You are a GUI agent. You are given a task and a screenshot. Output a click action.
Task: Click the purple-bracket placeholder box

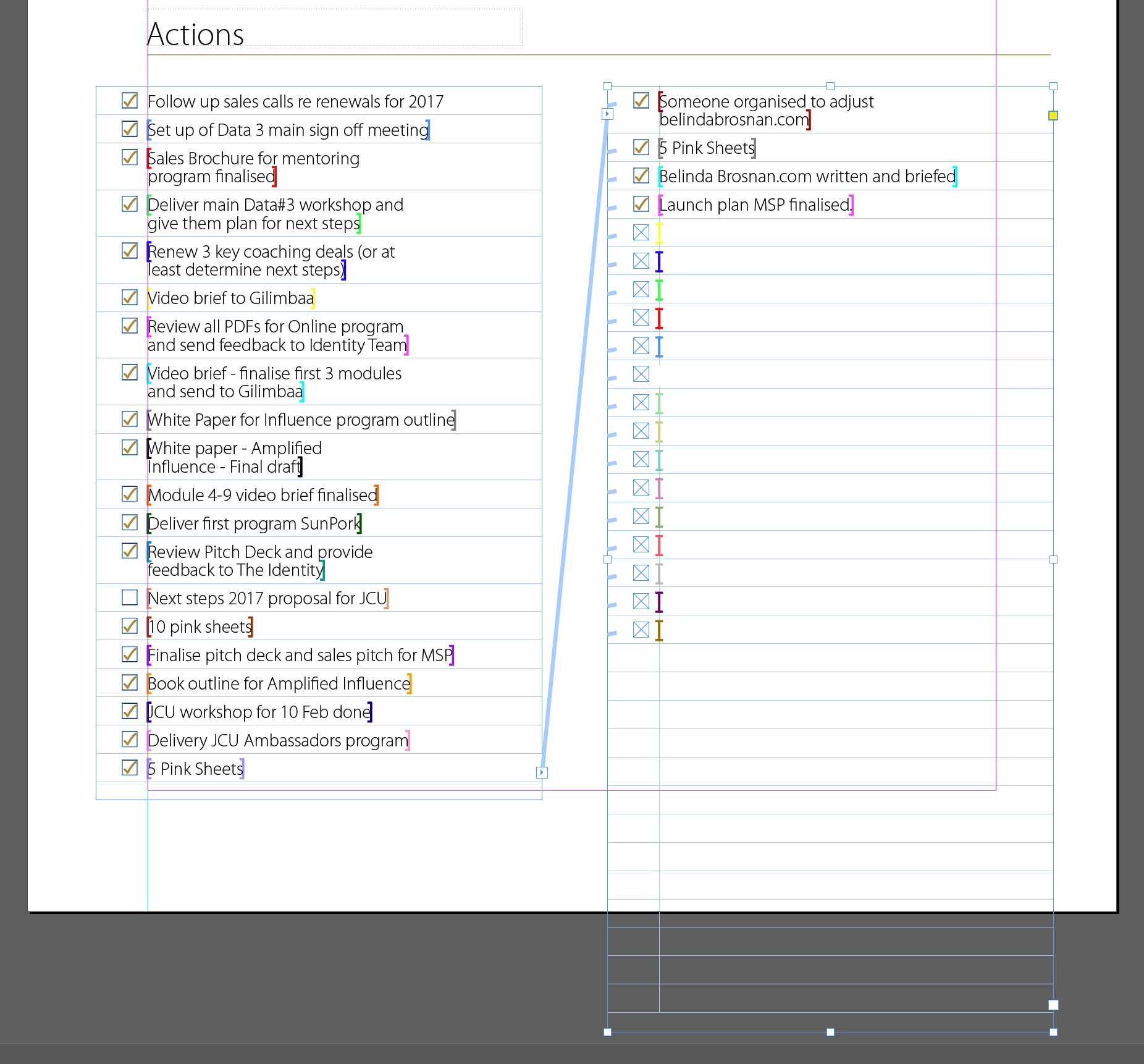(x=641, y=601)
